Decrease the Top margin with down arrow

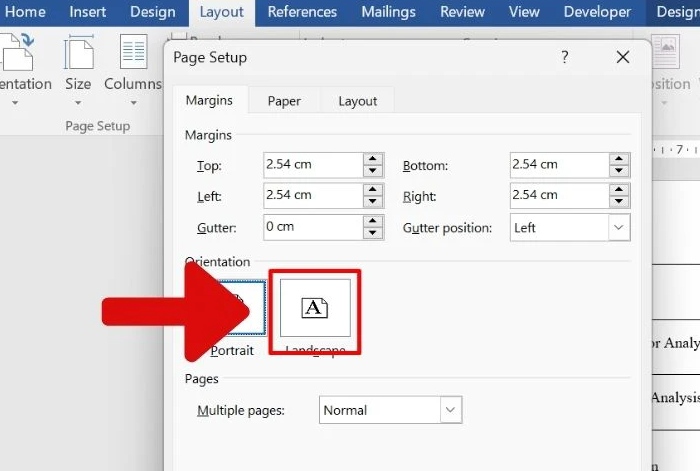[x=373, y=171]
